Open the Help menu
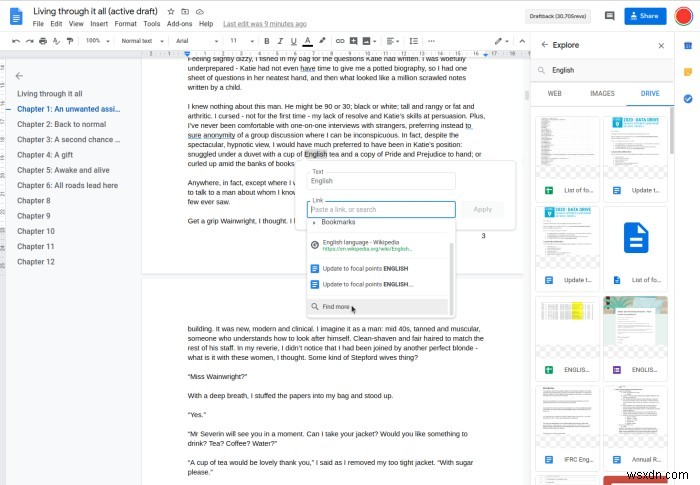 coord(206,24)
